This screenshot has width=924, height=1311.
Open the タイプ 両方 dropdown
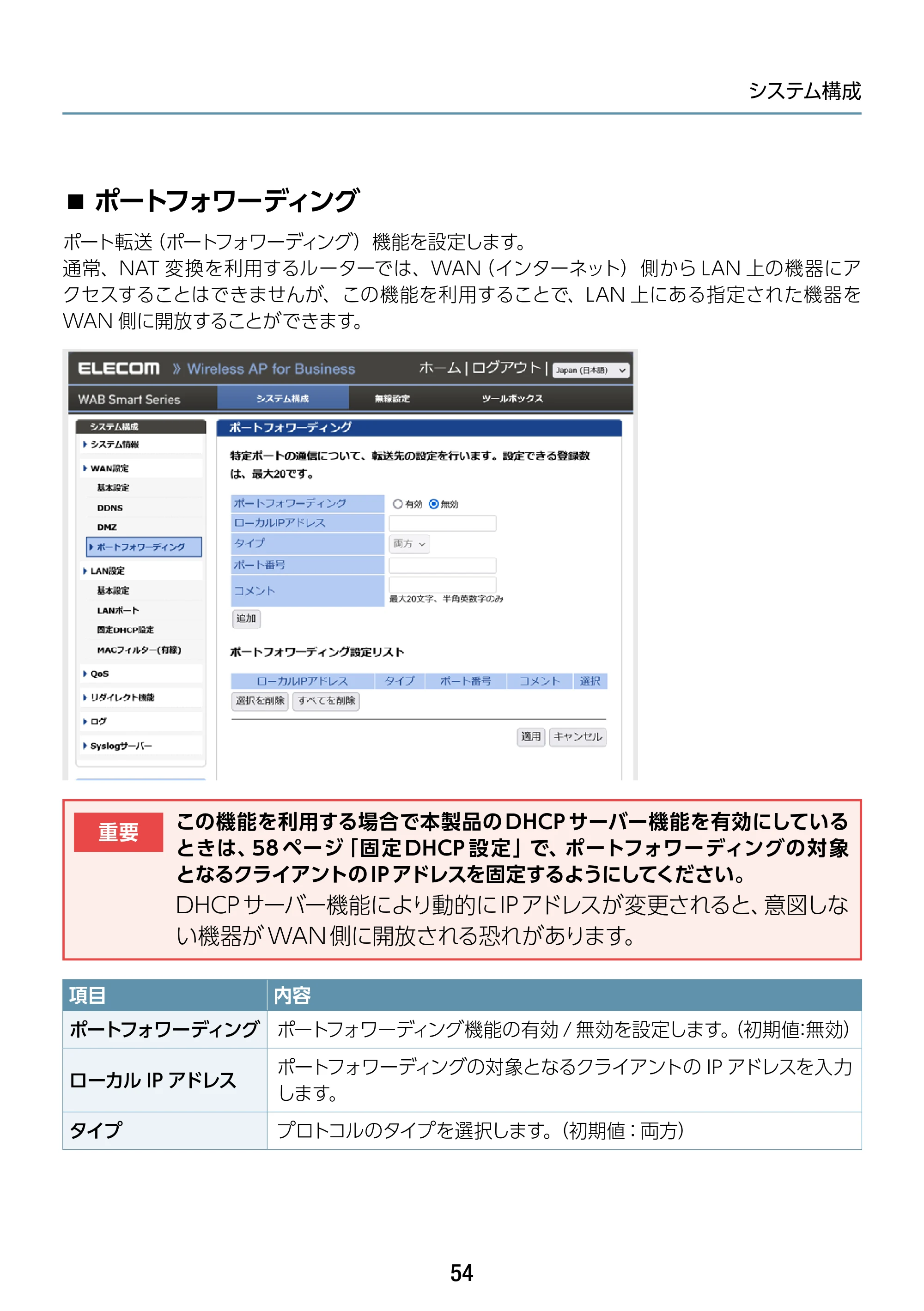(409, 544)
